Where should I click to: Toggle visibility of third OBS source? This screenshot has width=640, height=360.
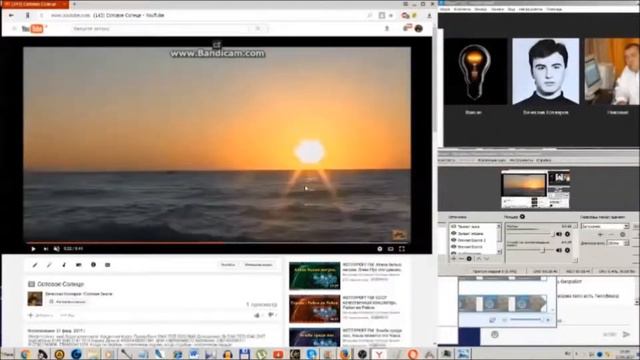[453, 240]
